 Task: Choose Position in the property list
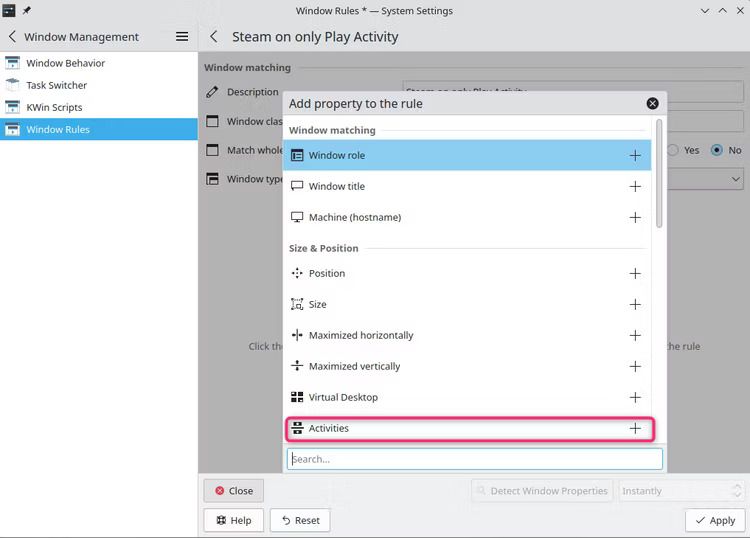point(467,274)
